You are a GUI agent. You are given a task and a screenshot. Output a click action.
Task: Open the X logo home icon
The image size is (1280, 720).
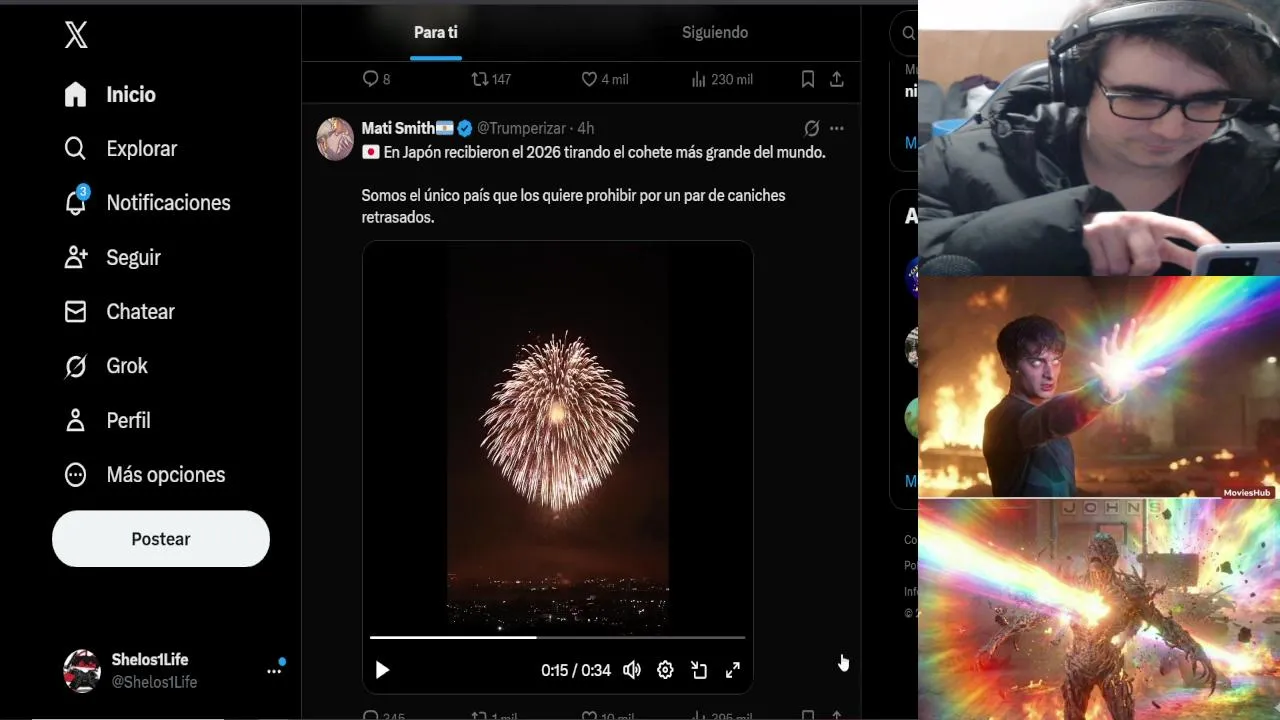76,35
